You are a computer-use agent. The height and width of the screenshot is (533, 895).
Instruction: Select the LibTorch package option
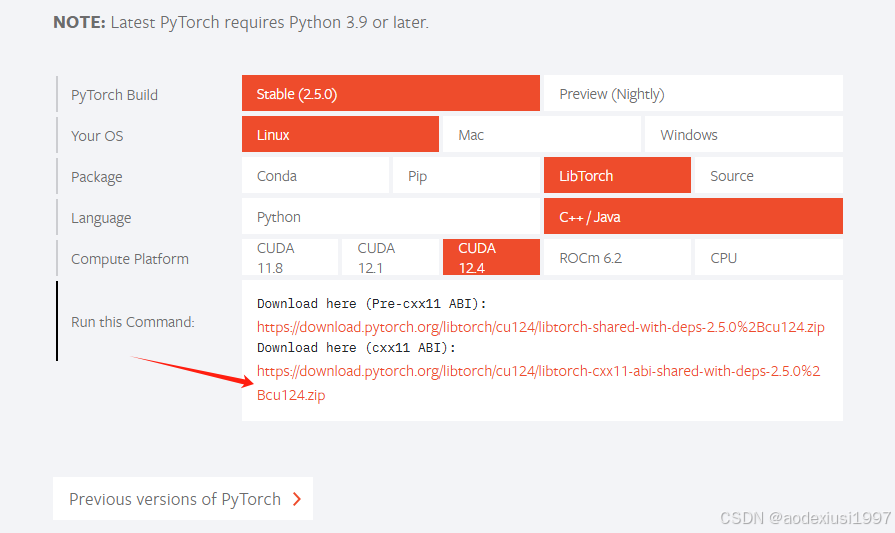tap(617, 175)
